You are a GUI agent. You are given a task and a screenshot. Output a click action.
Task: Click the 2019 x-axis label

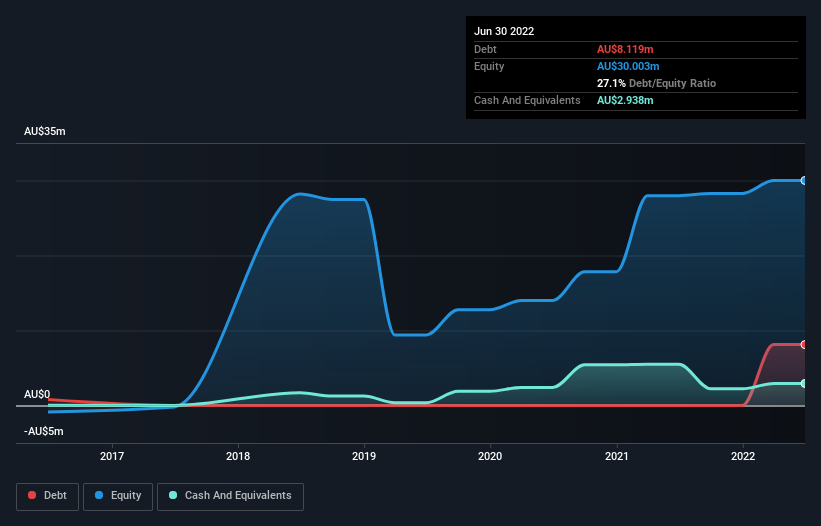point(364,456)
